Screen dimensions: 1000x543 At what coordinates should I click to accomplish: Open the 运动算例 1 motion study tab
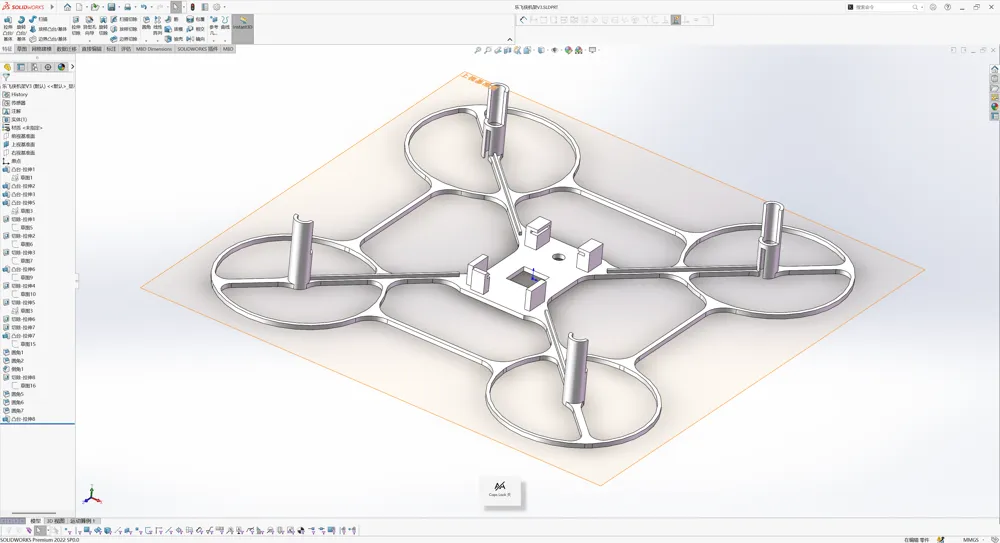(x=83, y=521)
